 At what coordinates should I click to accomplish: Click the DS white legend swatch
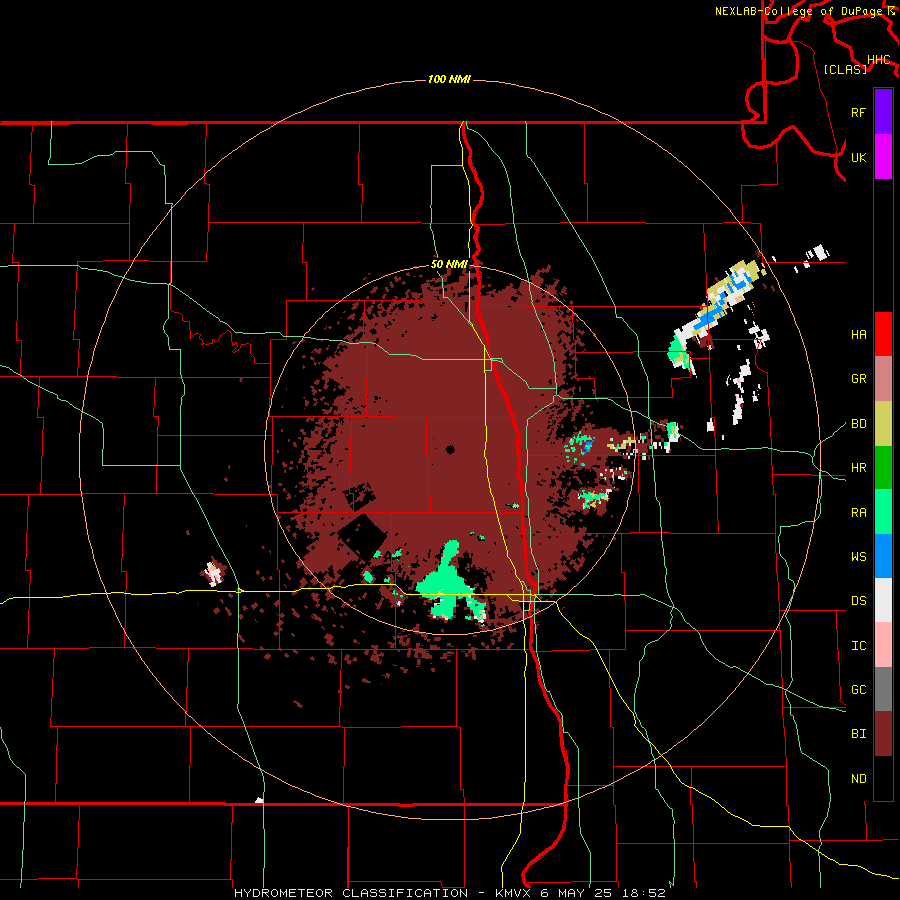pos(883,600)
